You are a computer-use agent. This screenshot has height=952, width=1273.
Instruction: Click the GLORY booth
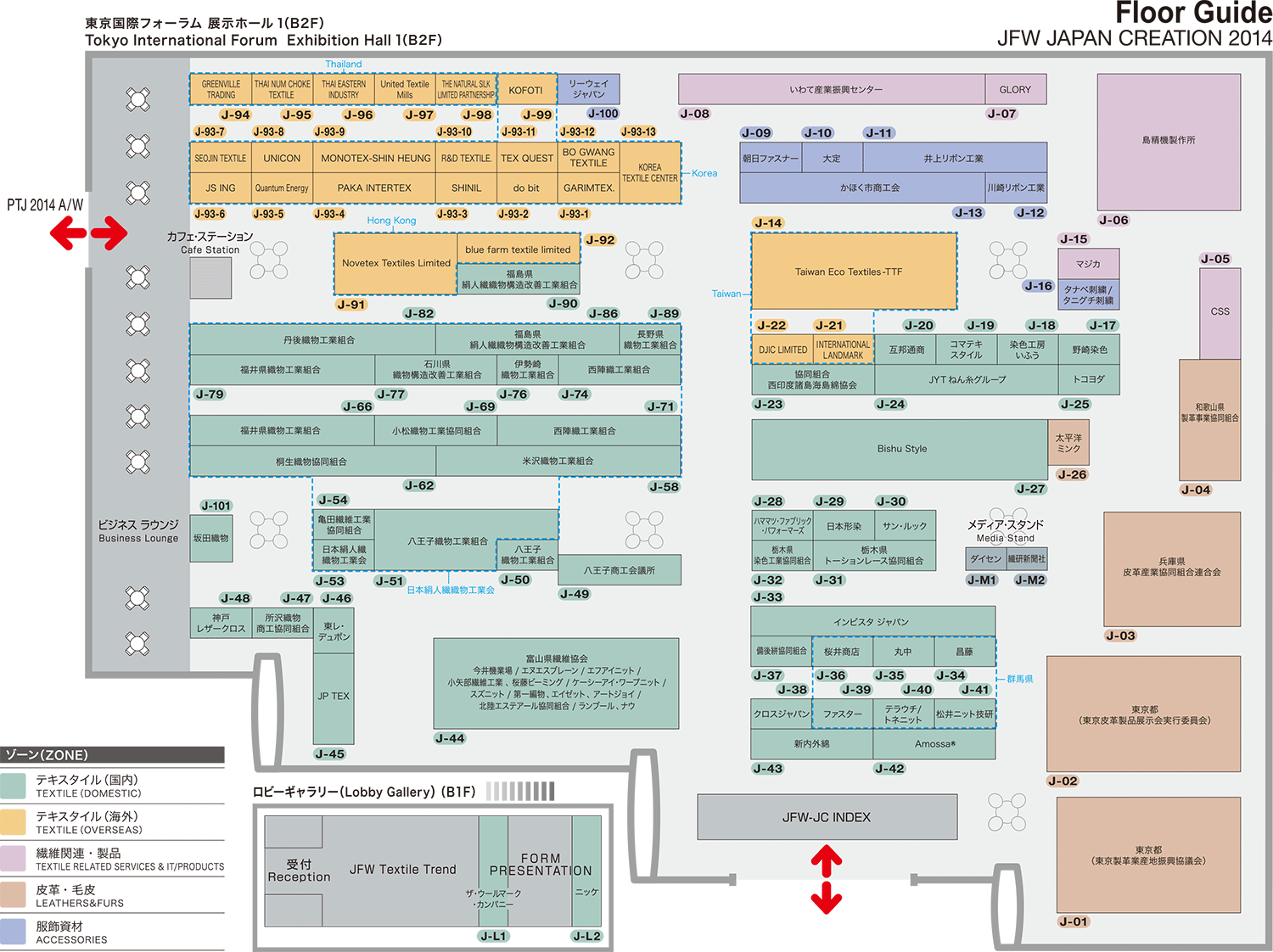[1015, 90]
